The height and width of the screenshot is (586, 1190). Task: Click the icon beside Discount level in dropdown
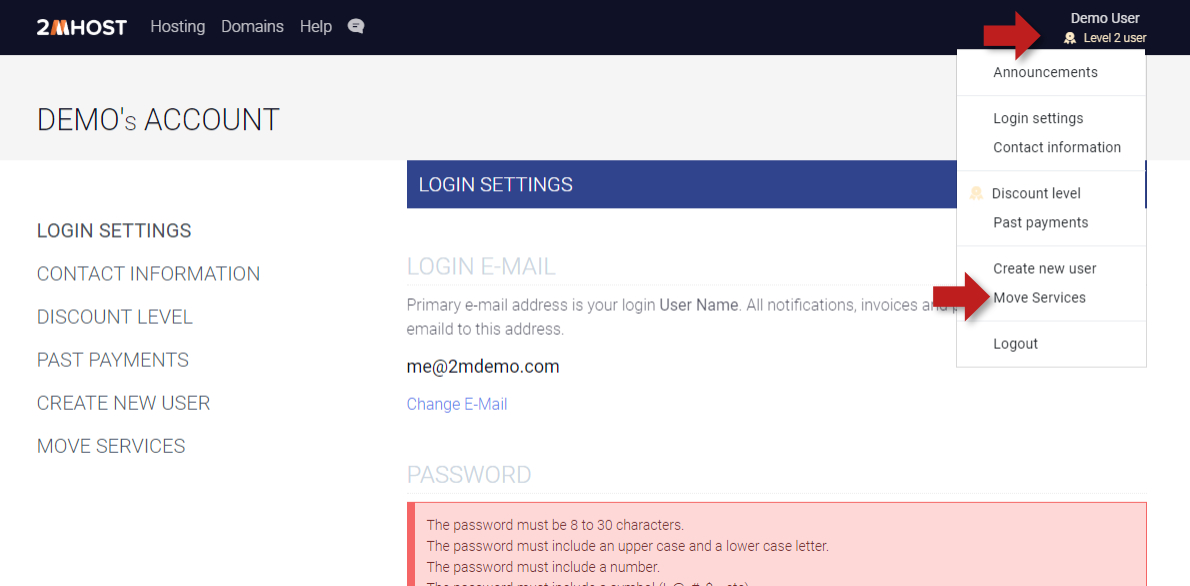(976, 193)
